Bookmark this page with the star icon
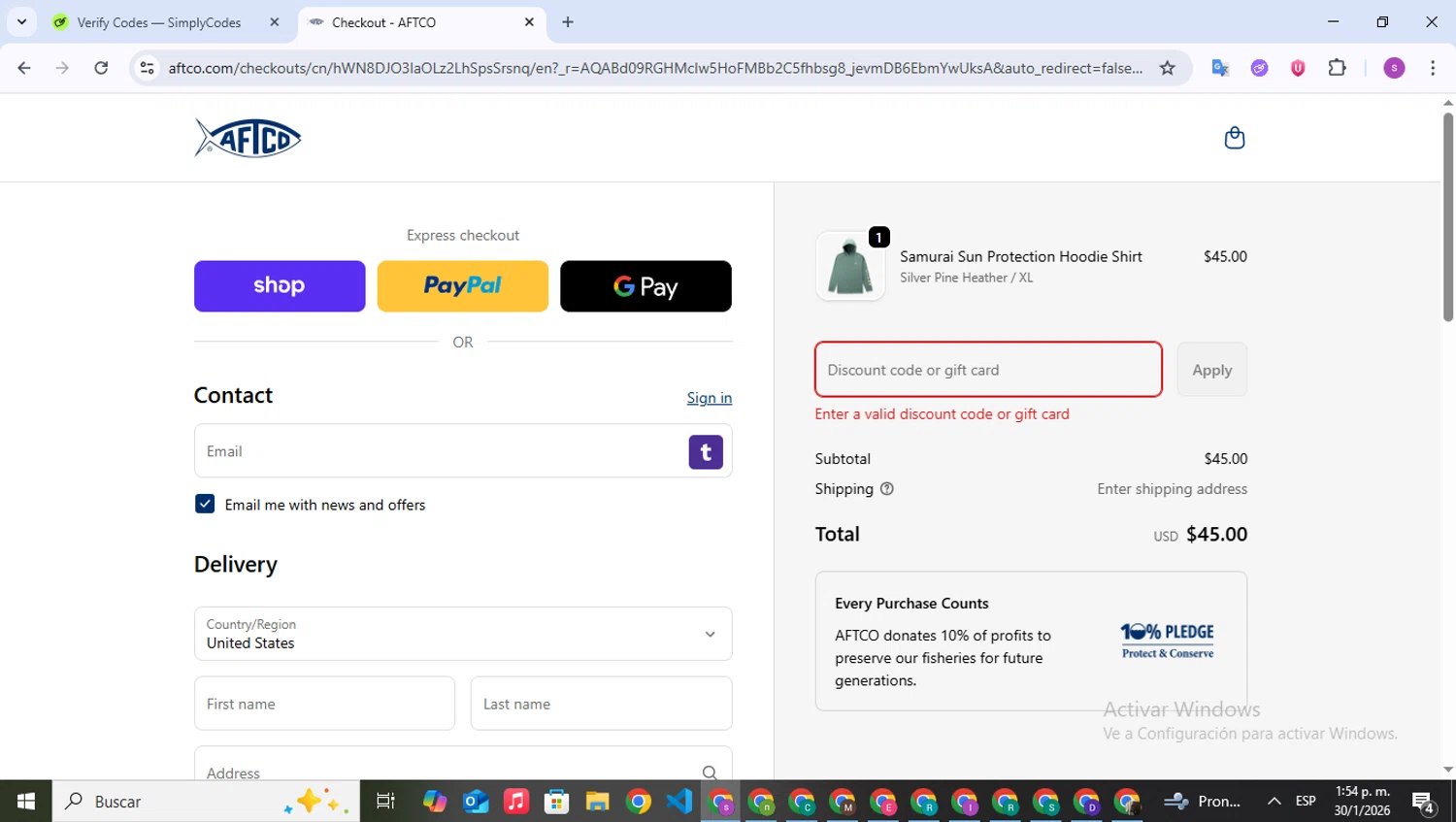 click(1168, 68)
